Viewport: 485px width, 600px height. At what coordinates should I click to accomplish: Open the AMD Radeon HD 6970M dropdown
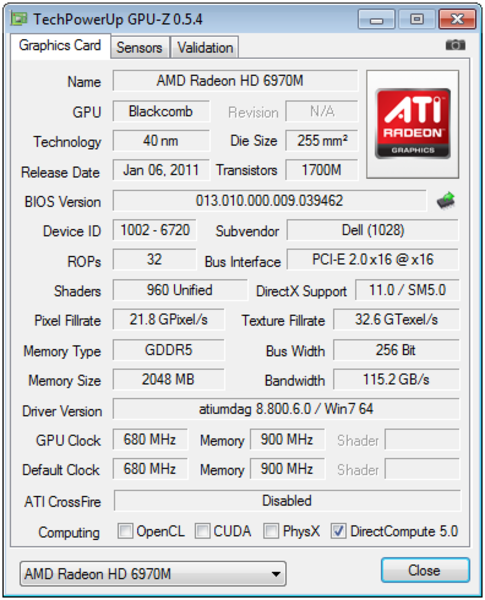pos(153,574)
